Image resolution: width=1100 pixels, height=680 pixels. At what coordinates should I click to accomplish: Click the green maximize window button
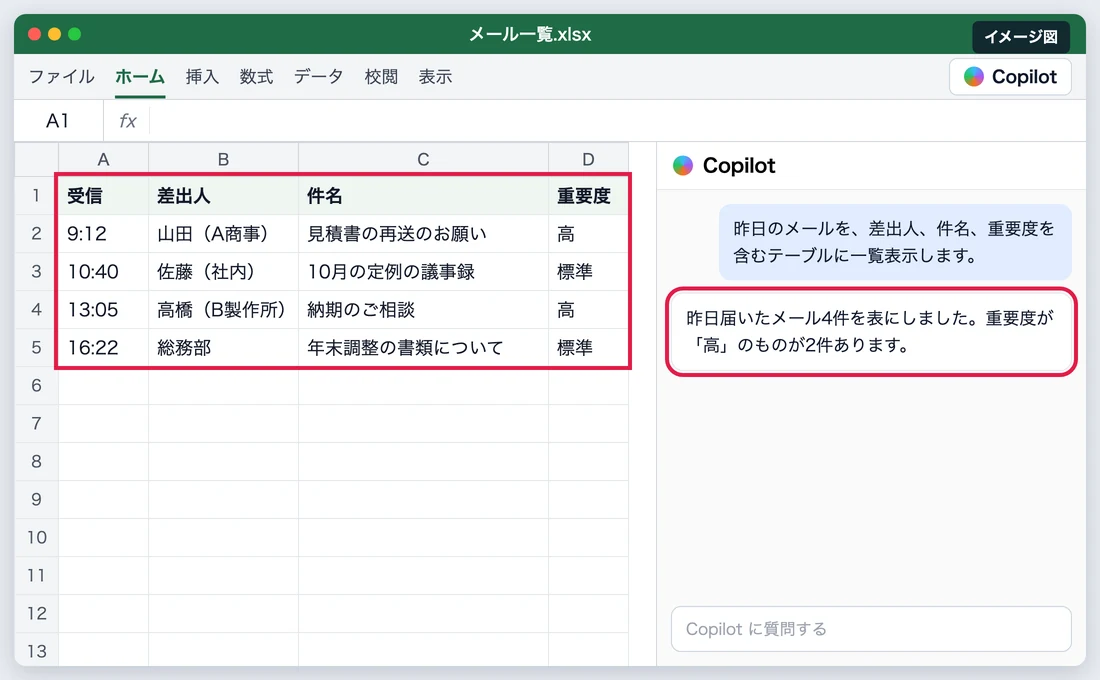(74, 34)
